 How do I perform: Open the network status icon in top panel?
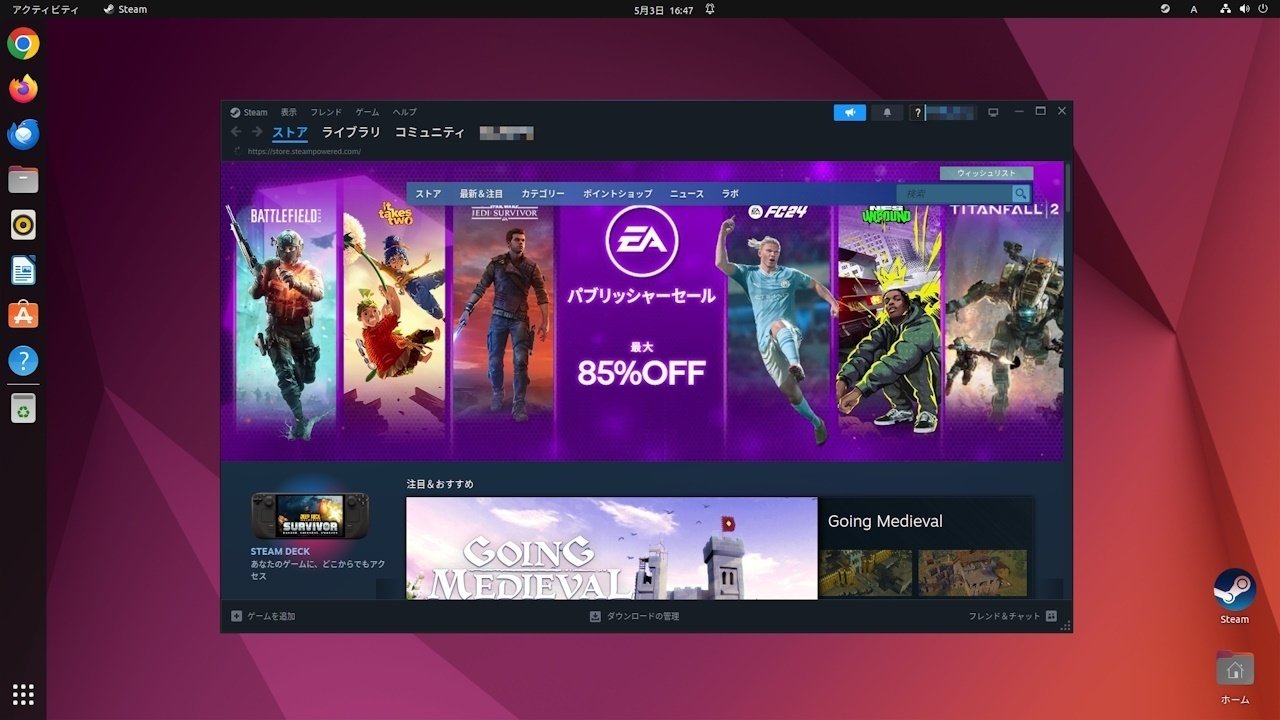click(x=1226, y=9)
